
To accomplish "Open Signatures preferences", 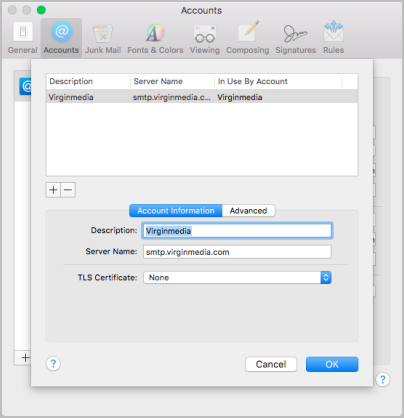I will [295, 38].
